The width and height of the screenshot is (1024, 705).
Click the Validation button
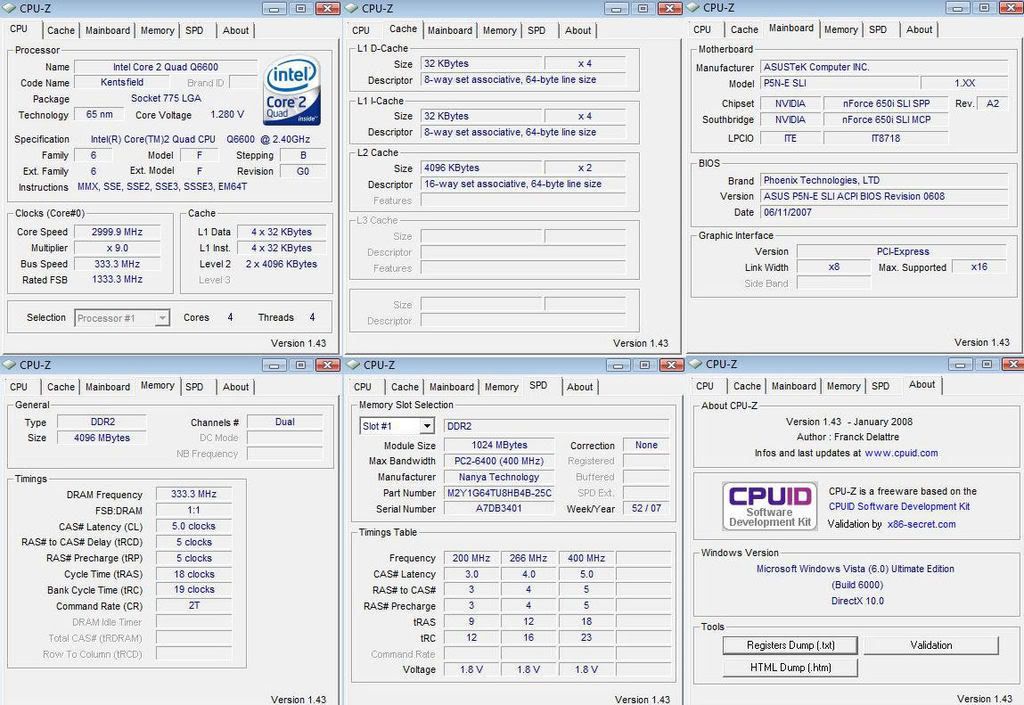pyautogui.click(x=931, y=646)
